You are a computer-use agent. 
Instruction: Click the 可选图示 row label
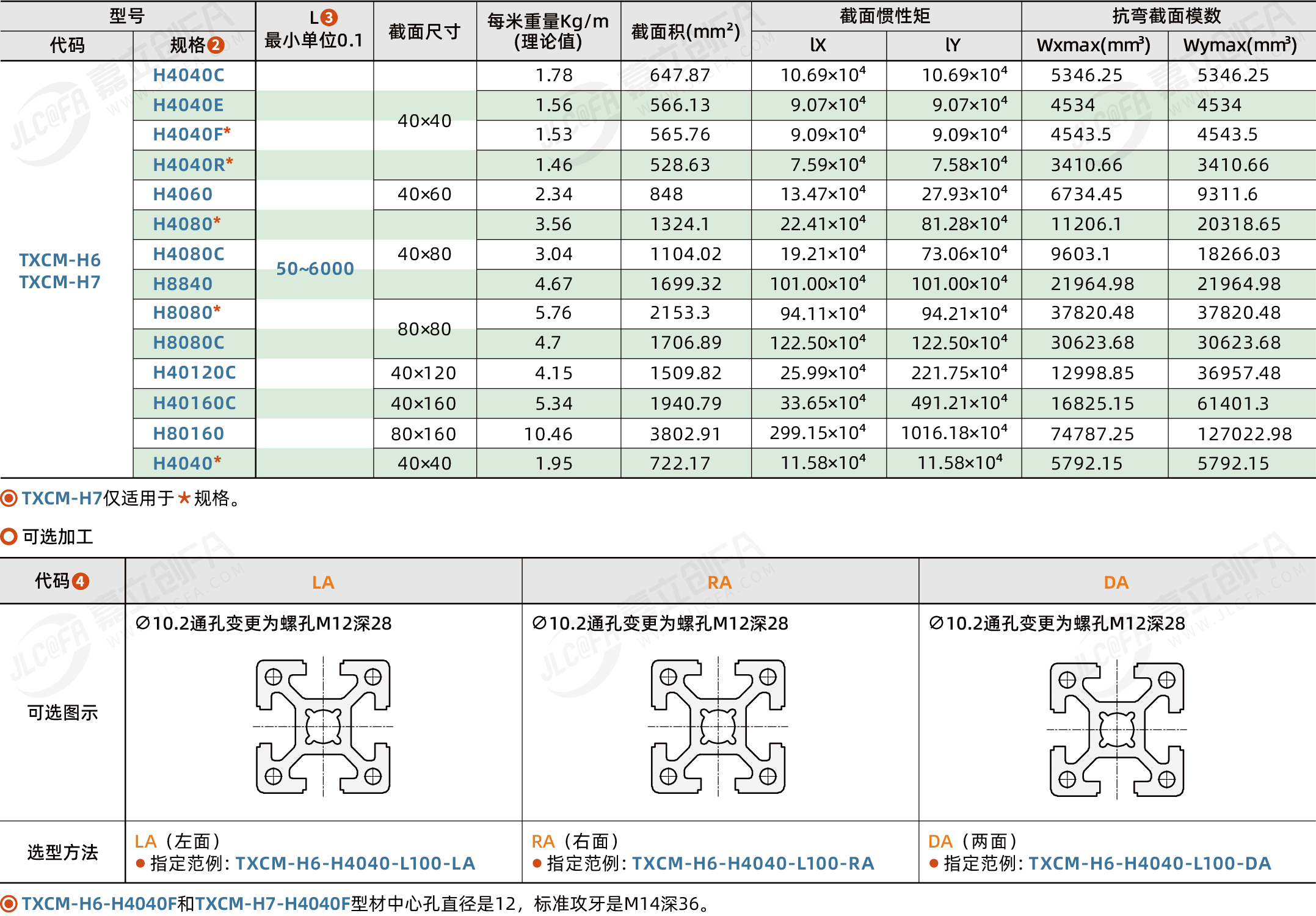(62, 712)
